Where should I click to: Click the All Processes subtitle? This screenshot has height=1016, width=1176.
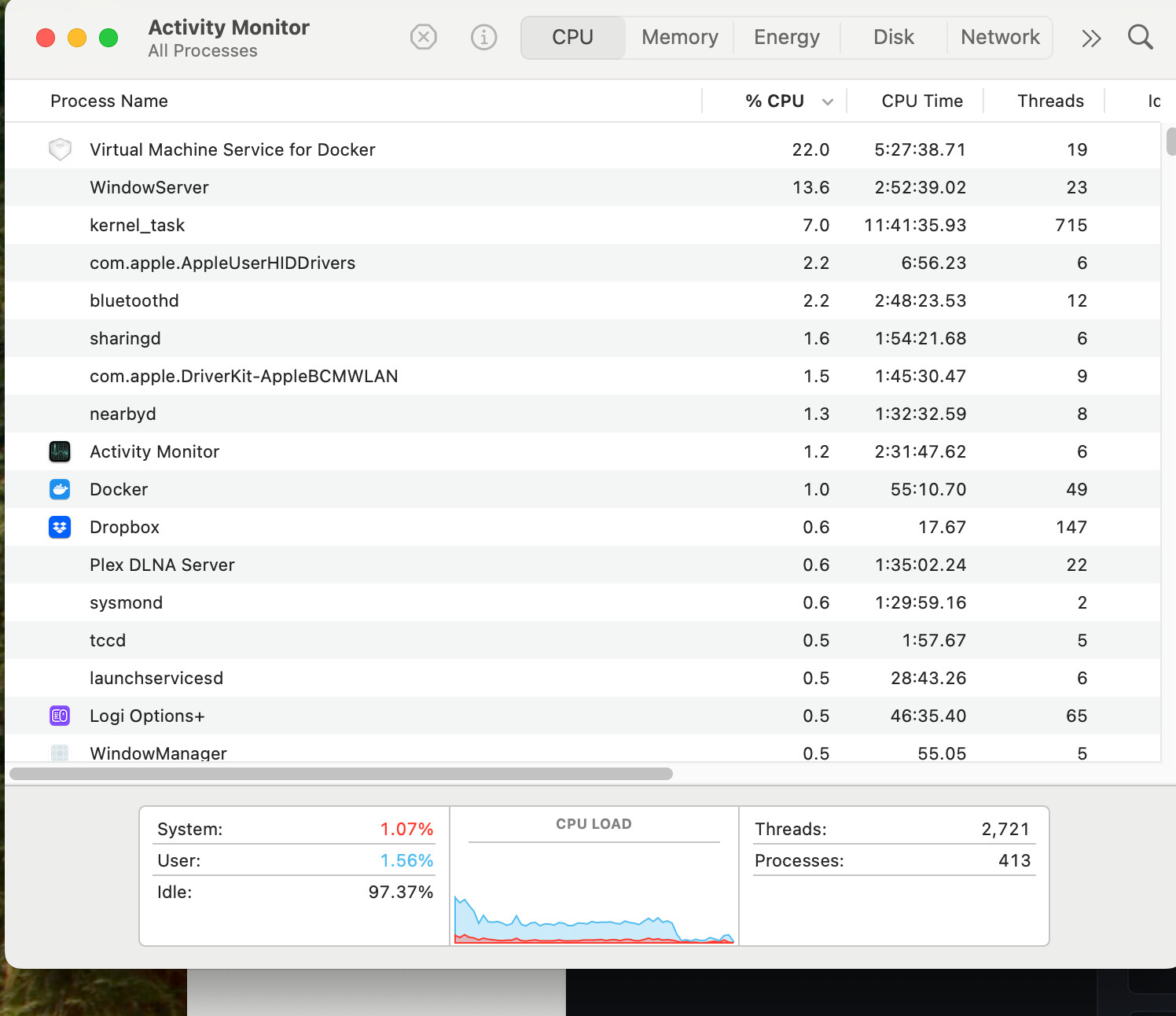pyautogui.click(x=203, y=50)
